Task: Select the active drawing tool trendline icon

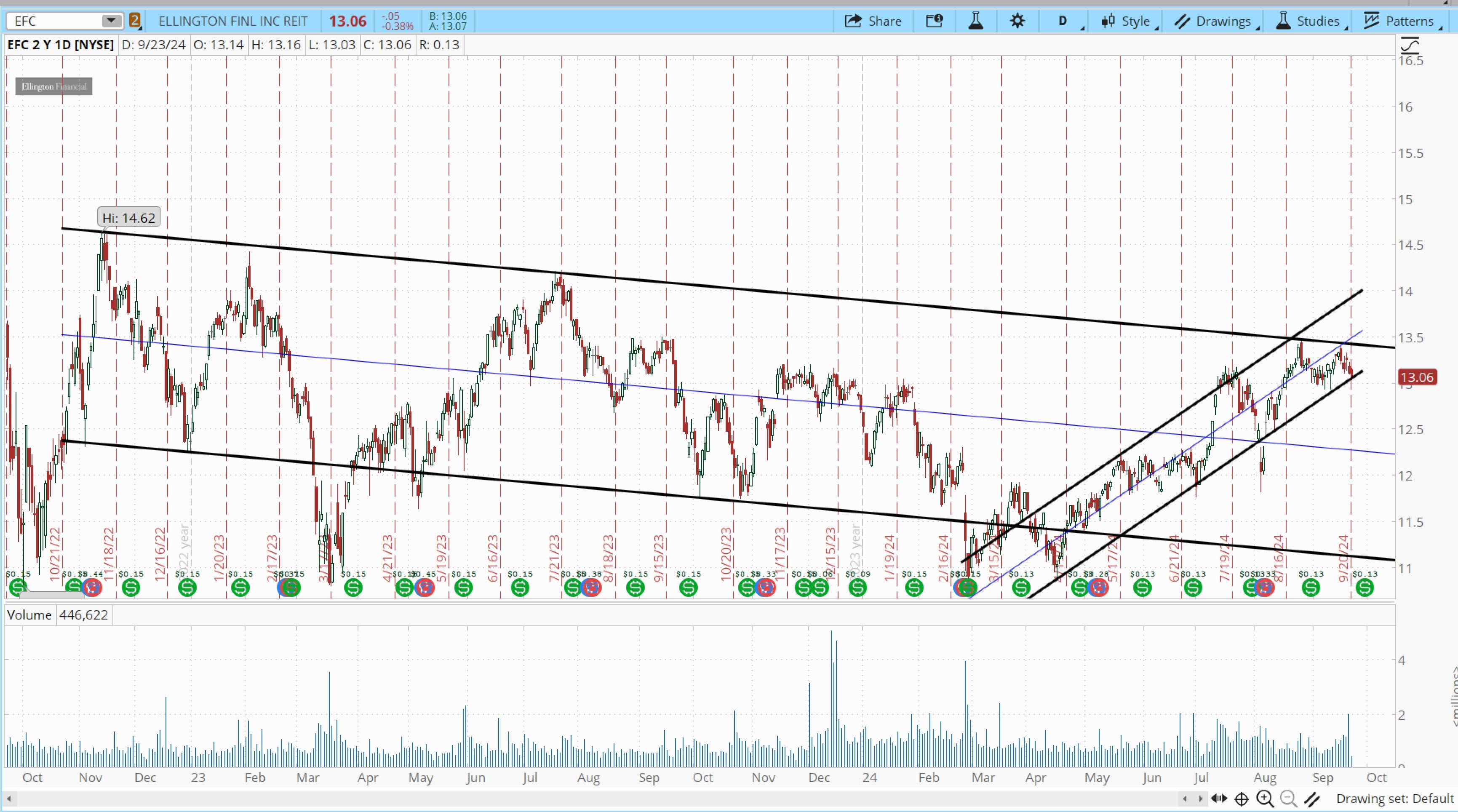Action: tap(1313, 799)
